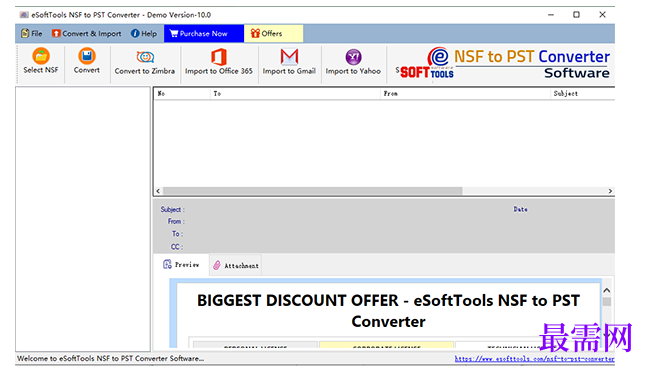
Task: Open the Convert to Zimbra tool
Action: pos(145,62)
